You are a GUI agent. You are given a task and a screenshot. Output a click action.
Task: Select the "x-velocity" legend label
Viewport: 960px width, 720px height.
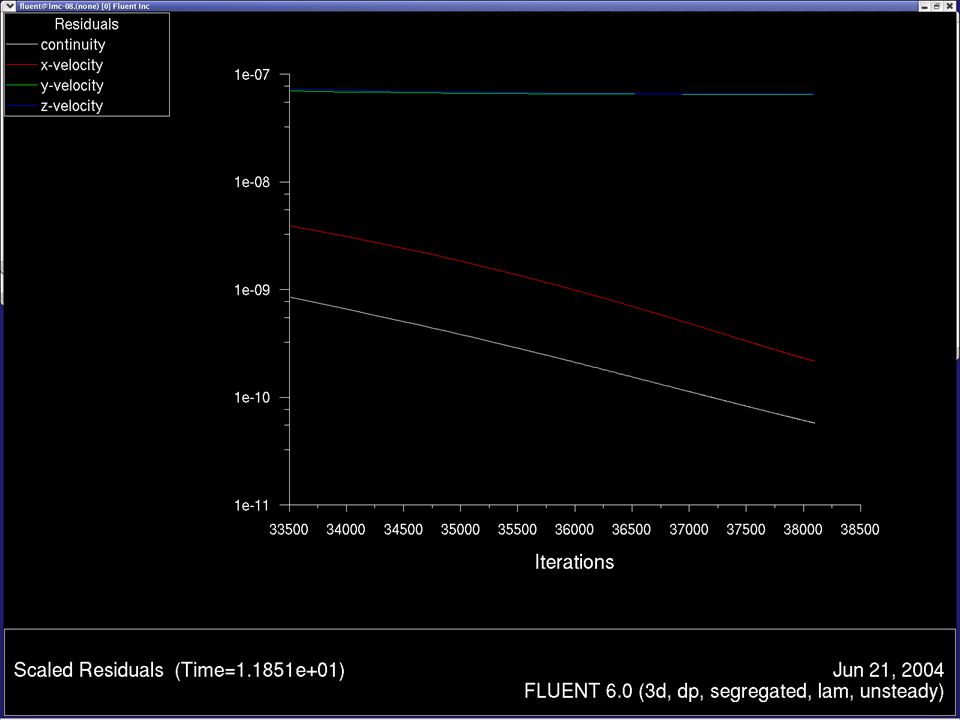(72, 65)
